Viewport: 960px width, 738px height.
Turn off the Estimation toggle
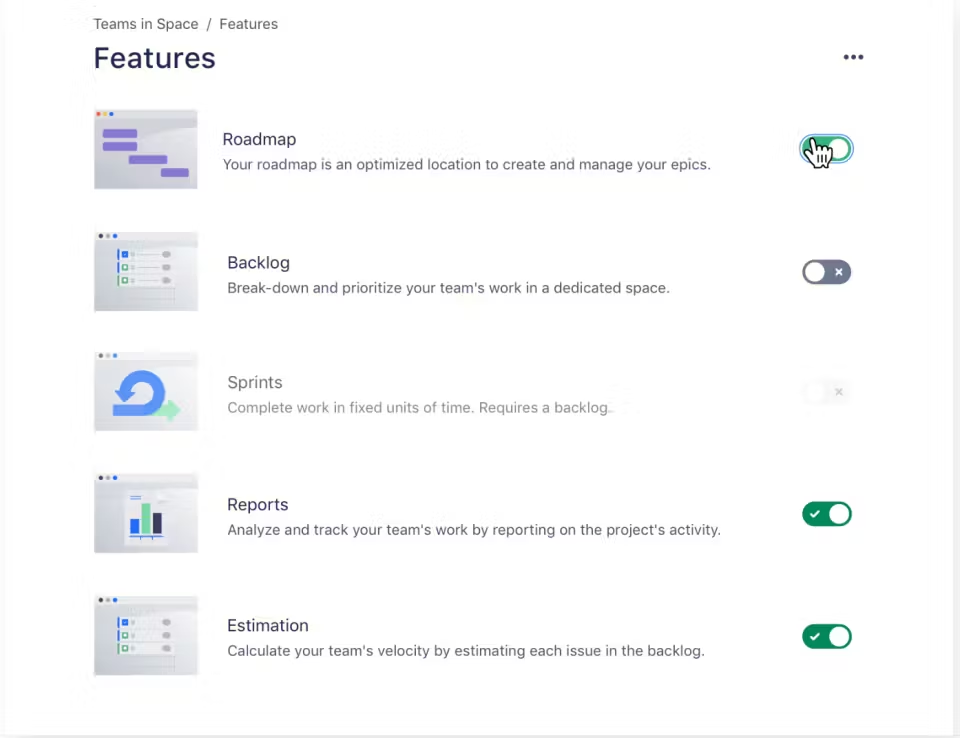pyautogui.click(x=827, y=636)
